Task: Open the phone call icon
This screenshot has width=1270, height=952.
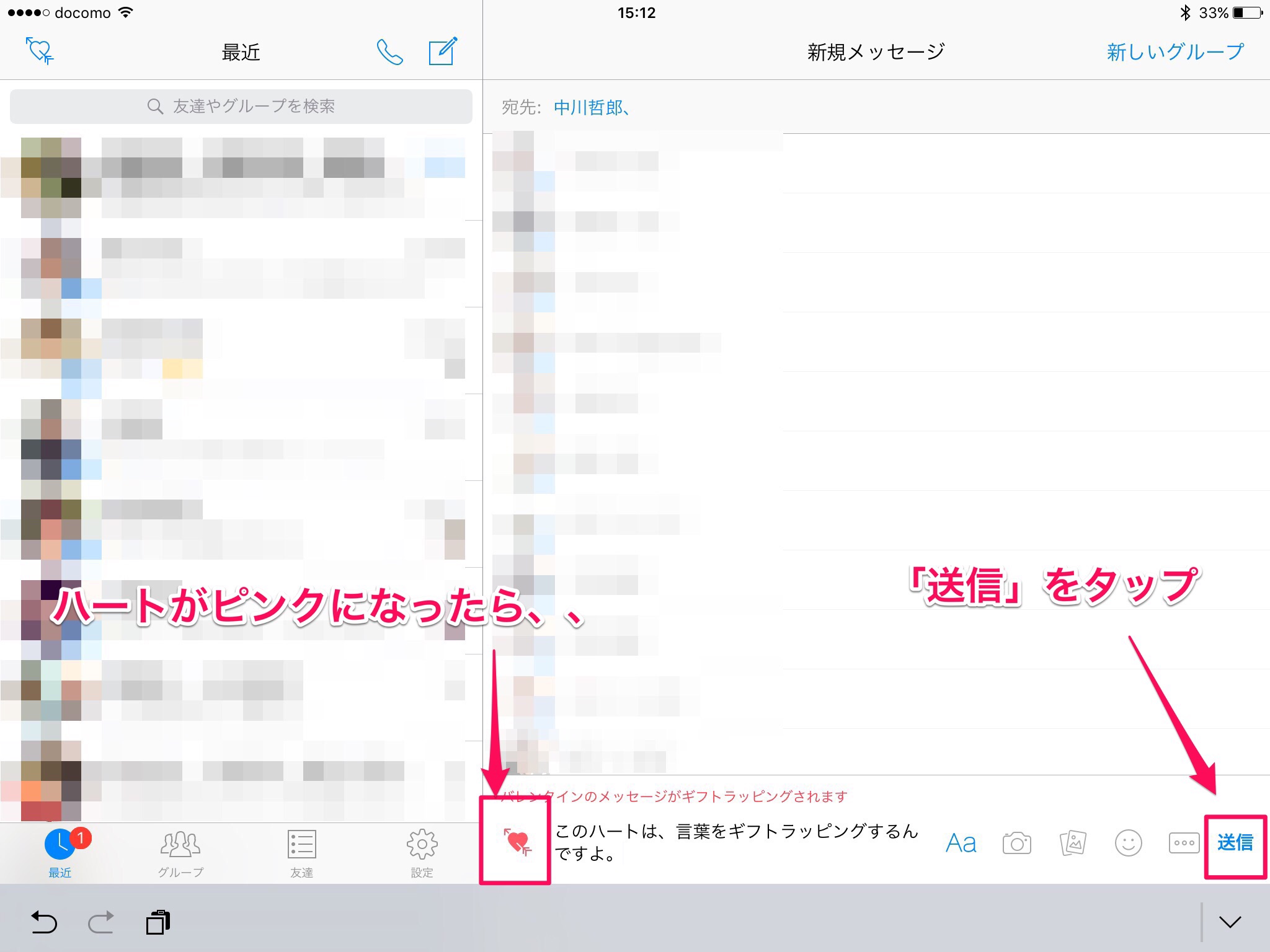Action: pos(389,52)
